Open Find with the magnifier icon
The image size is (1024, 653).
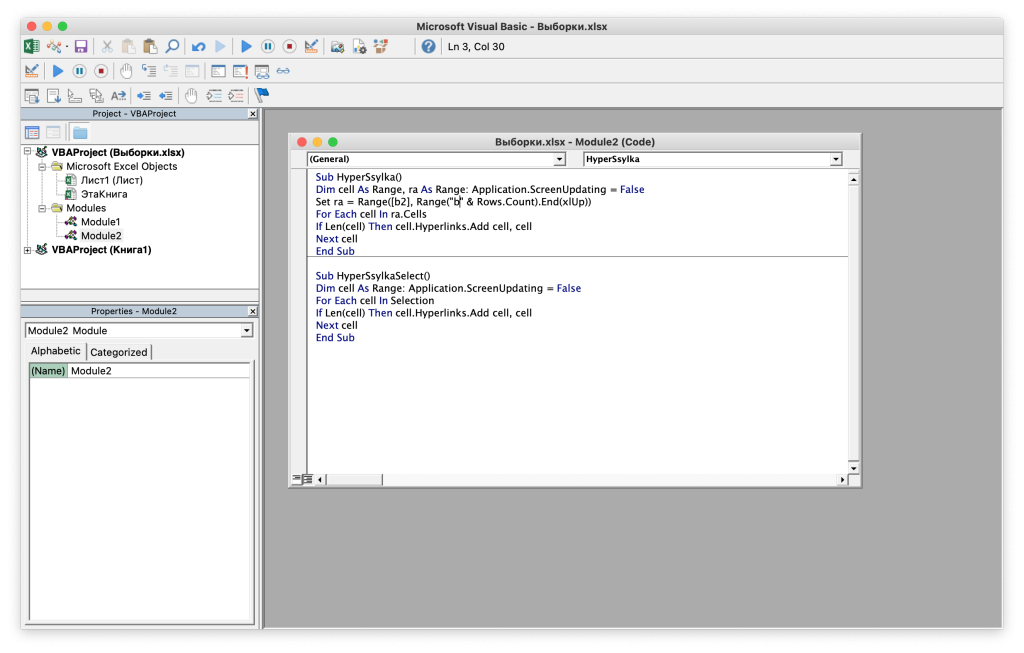tap(172, 46)
